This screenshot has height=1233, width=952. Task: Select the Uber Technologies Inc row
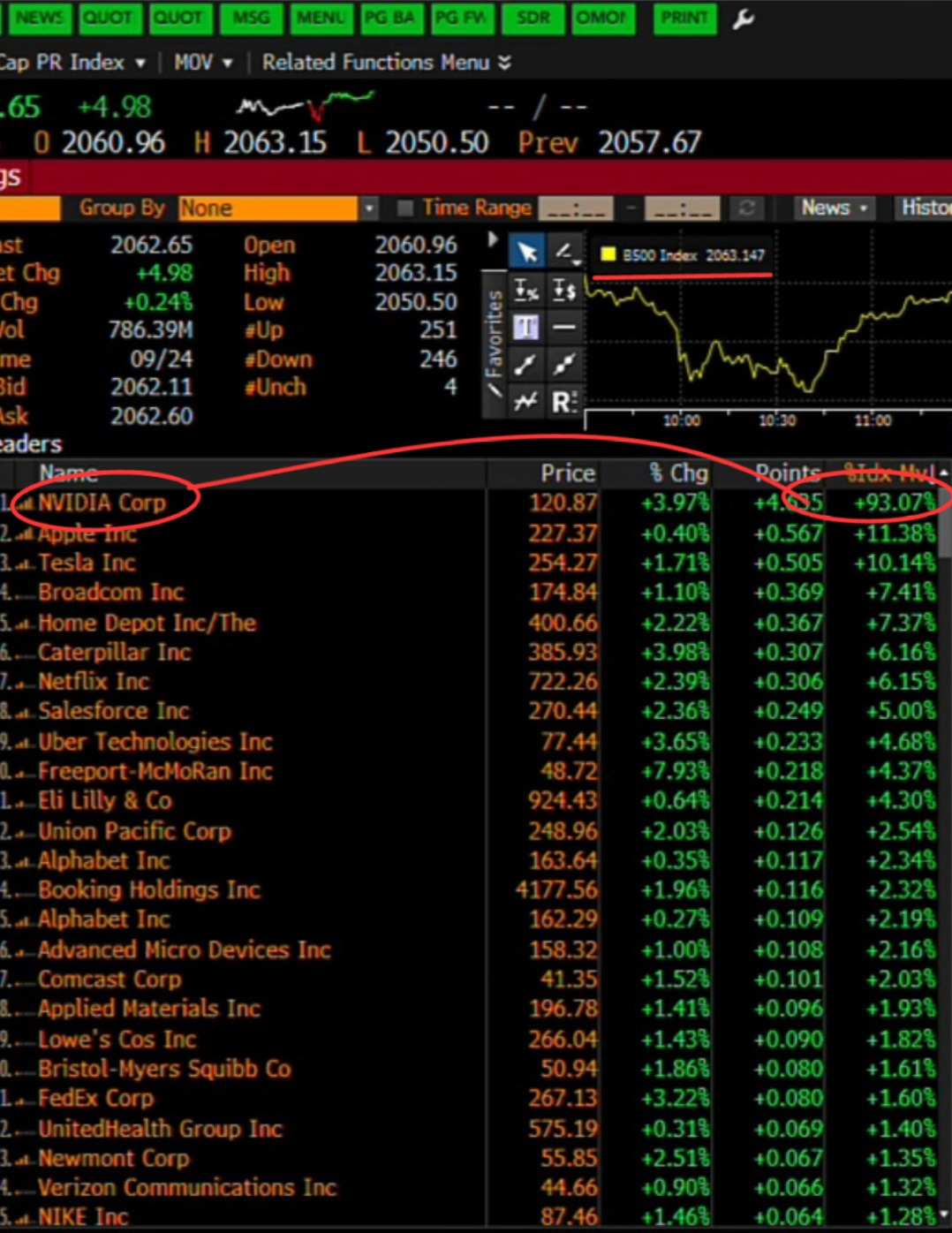click(x=468, y=742)
